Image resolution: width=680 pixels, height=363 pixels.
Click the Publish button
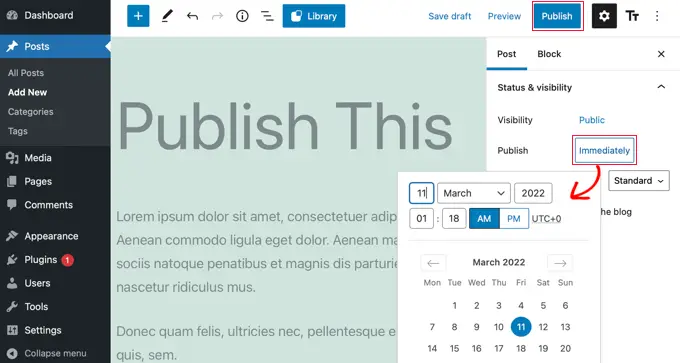[557, 16]
